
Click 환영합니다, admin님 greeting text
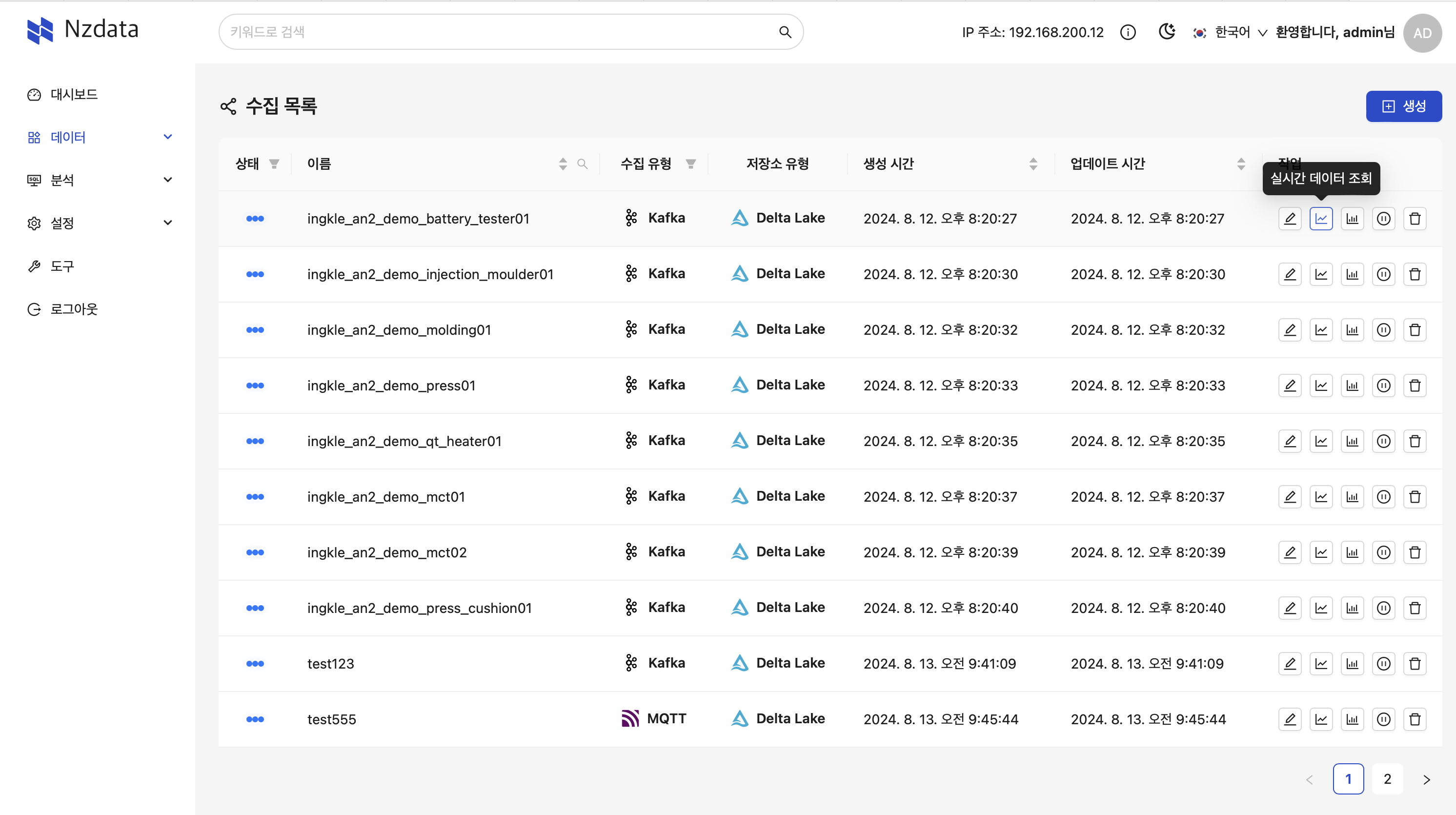tap(1335, 32)
